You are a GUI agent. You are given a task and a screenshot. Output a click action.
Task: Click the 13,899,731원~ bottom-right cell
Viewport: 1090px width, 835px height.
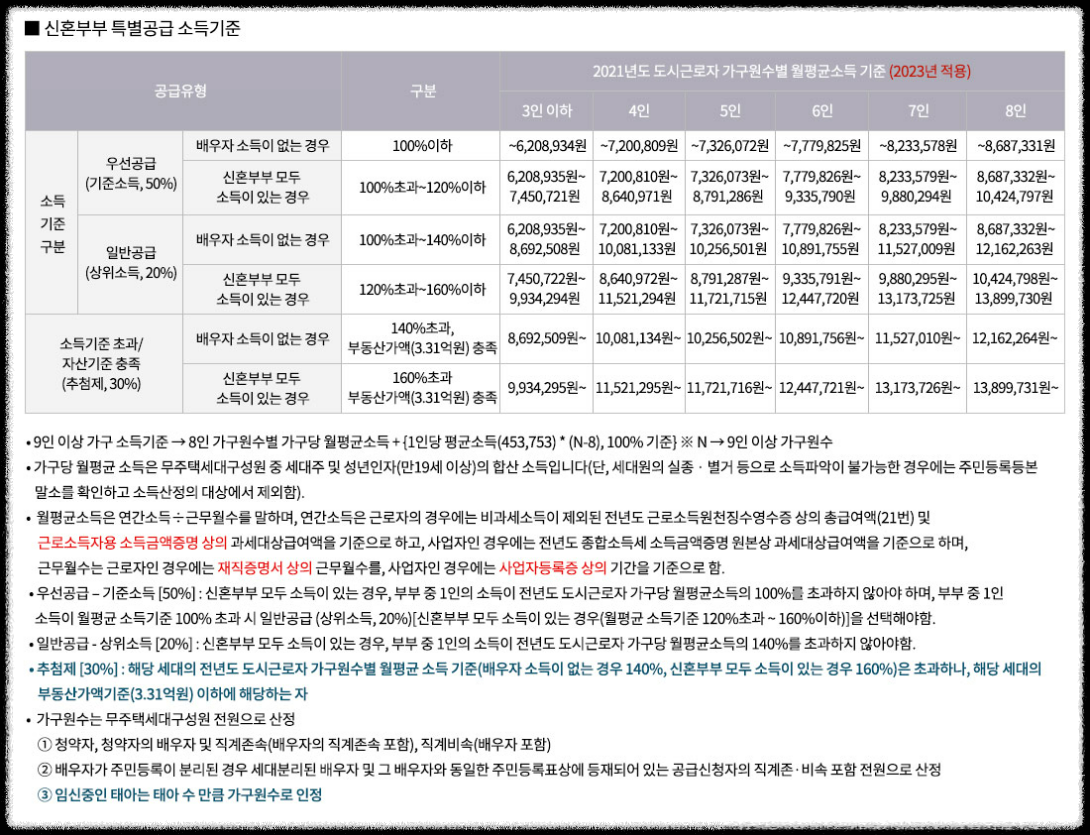tap(1013, 385)
